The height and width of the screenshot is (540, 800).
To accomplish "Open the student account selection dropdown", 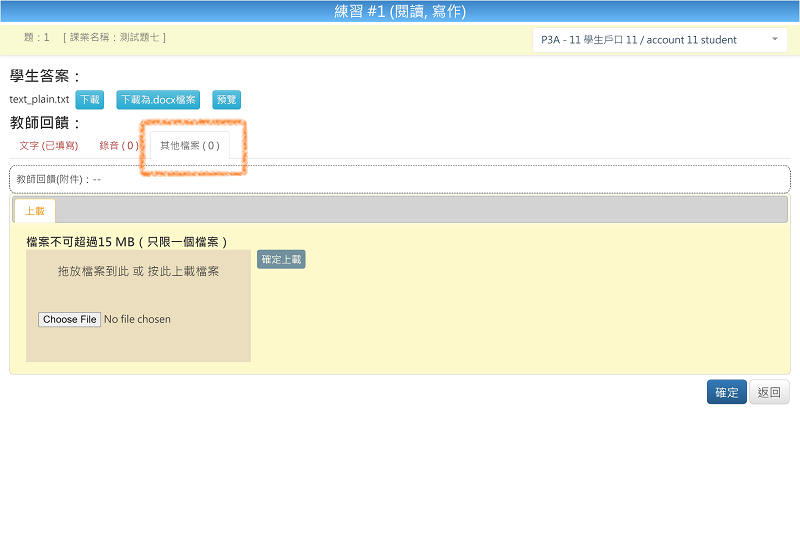I will click(650, 40).
